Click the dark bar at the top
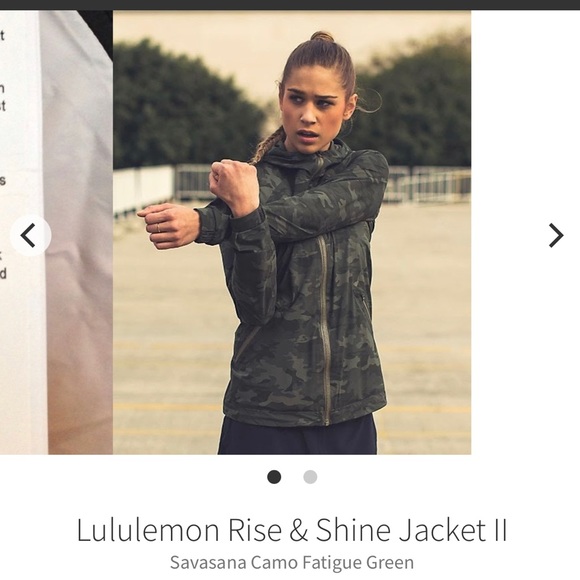Viewport: 580px width, 580px height. (290, 5)
